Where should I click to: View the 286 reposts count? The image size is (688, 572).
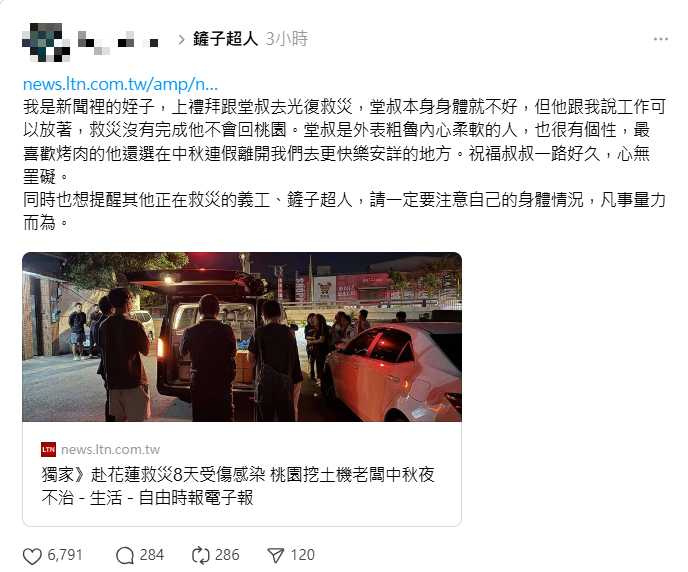click(x=227, y=555)
